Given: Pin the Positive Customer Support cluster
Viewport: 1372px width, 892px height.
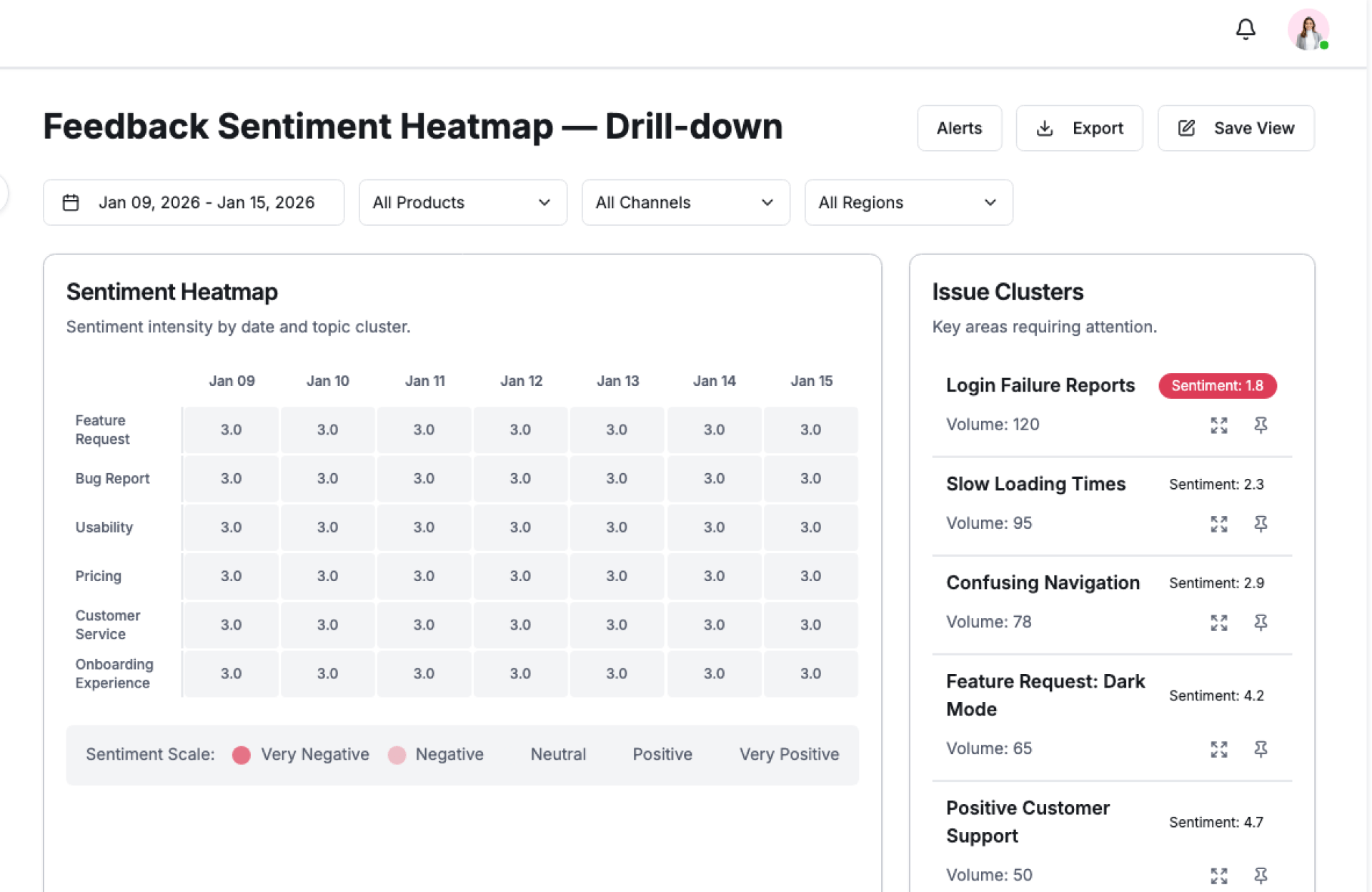Looking at the screenshot, I should (1261, 876).
